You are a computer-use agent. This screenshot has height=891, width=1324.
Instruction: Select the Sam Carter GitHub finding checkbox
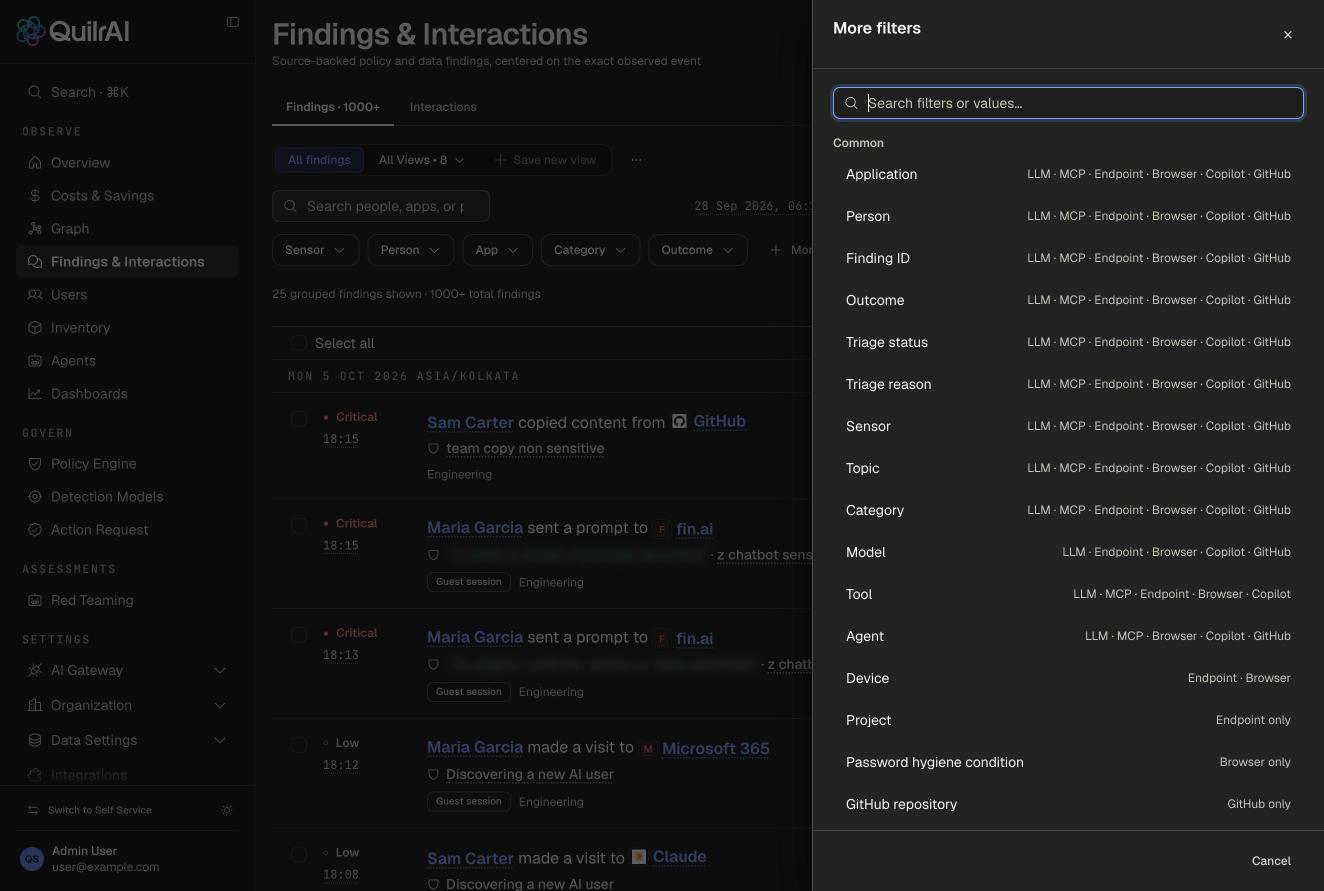click(299, 419)
